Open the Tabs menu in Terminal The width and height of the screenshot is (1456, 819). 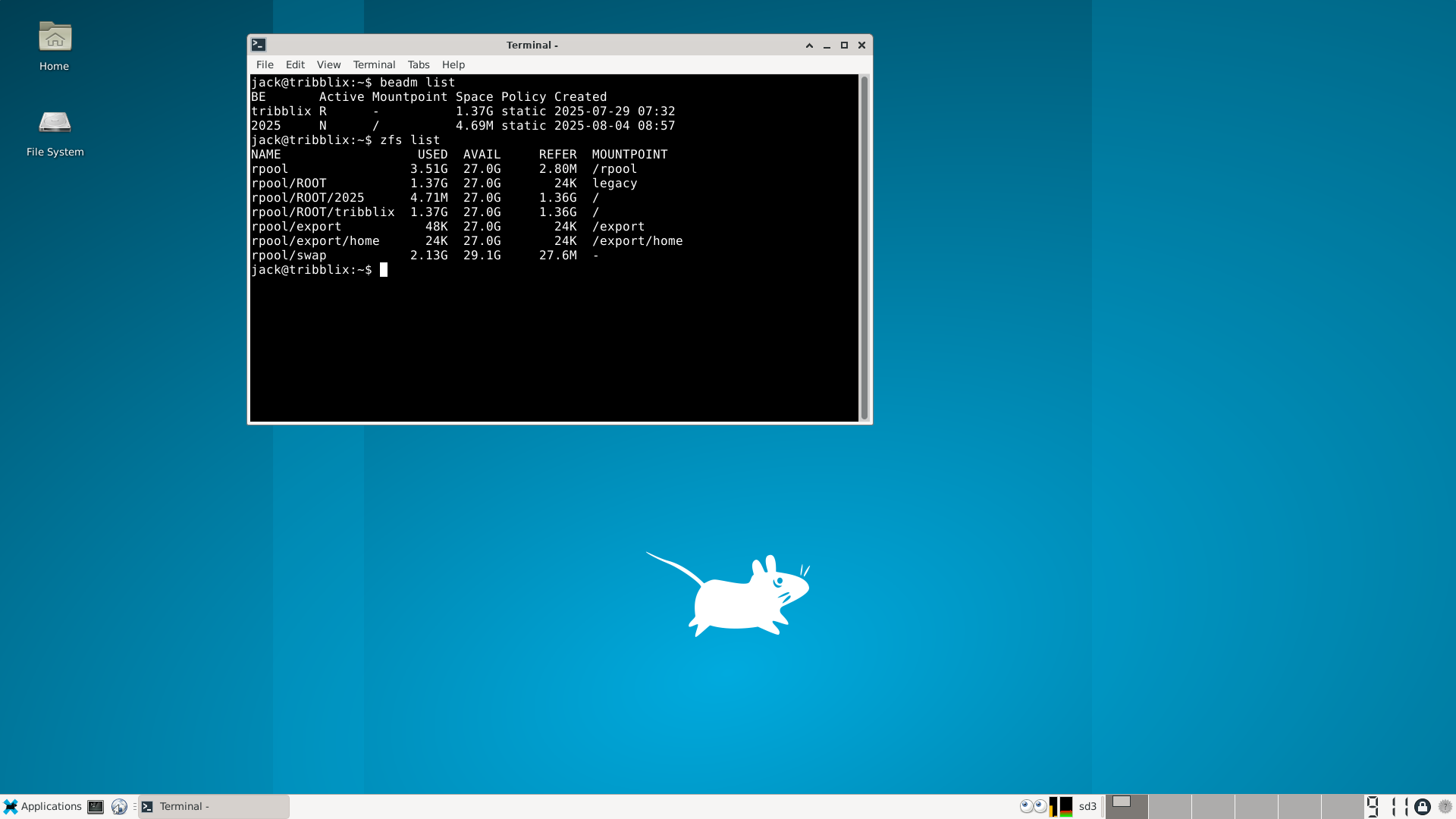point(418,64)
